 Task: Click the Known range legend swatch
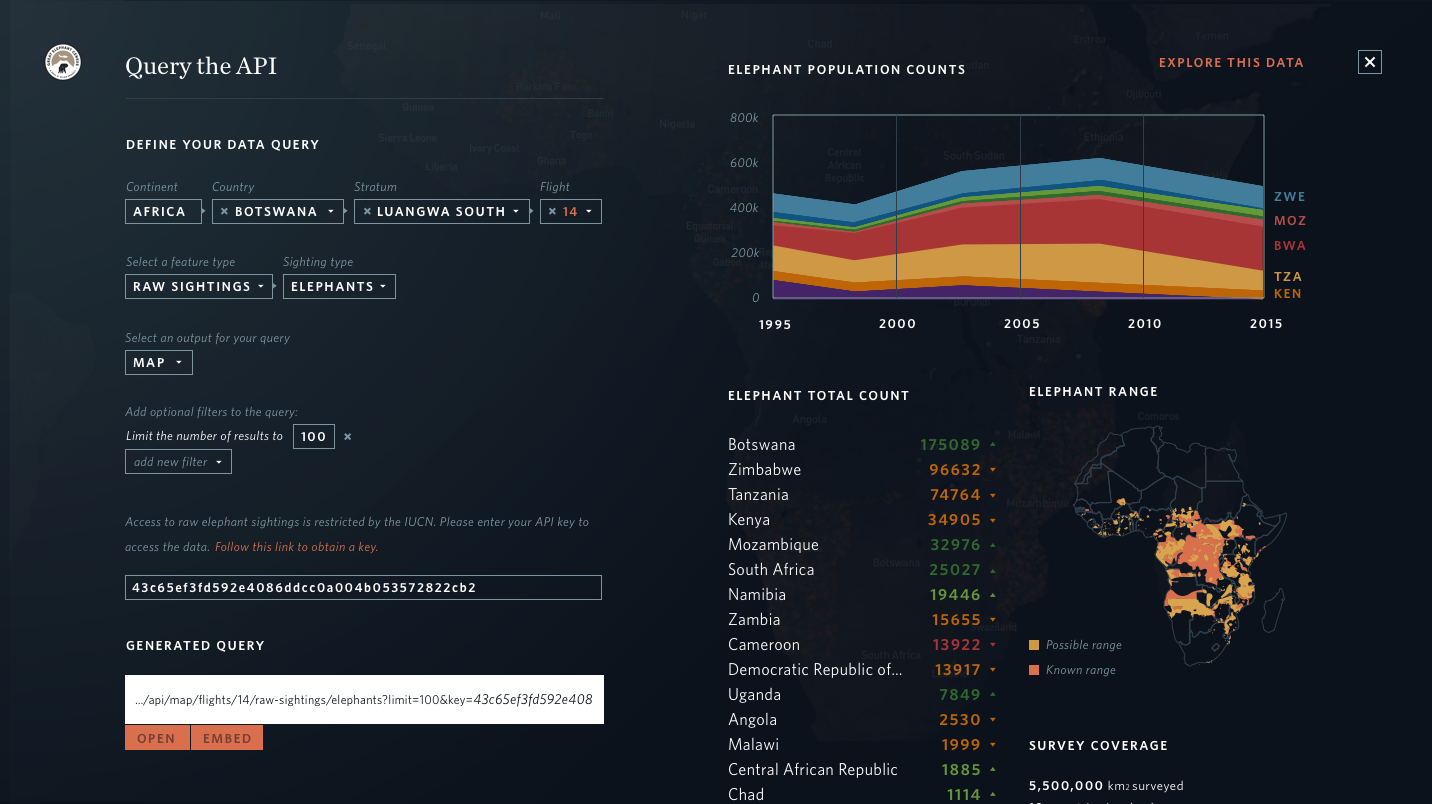coord(1034,670)
